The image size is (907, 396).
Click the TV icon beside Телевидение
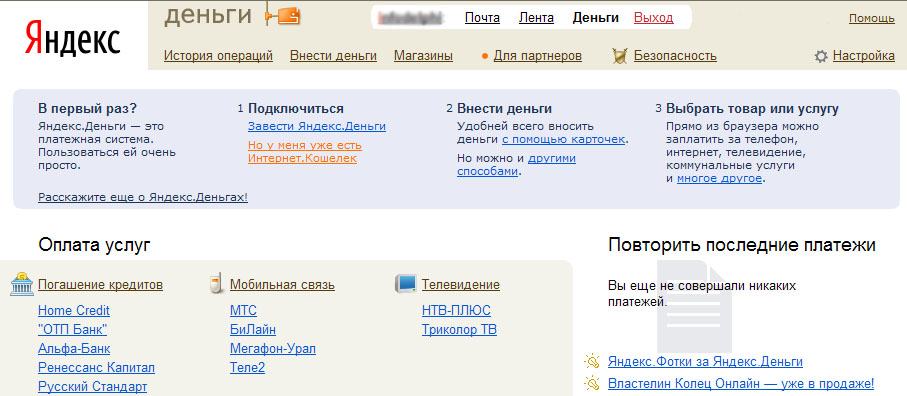pyautogui.click(x=405, y=283)
